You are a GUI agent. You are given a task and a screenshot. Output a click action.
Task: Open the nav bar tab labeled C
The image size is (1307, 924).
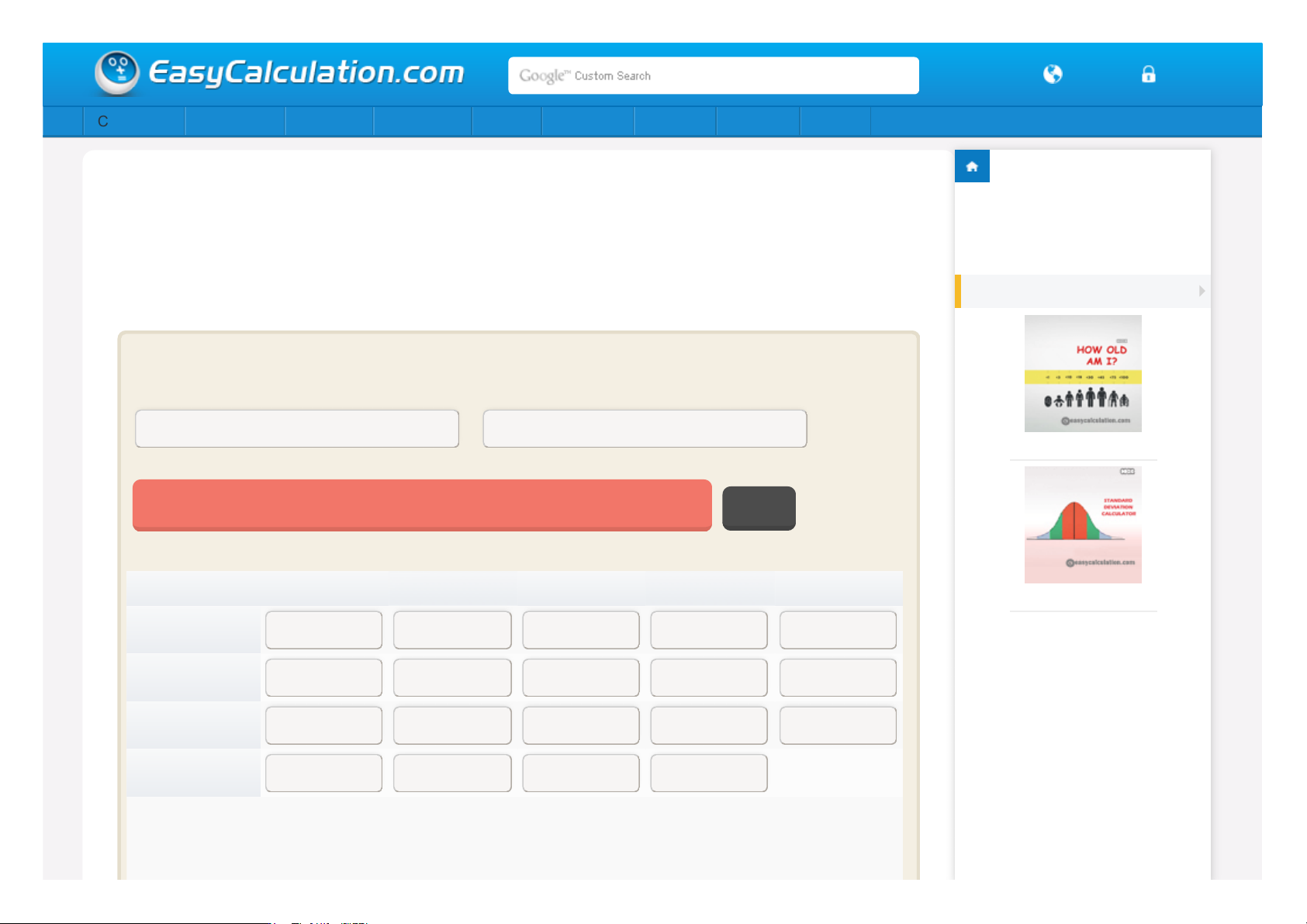pyautogui.click(x=133, y=122)
